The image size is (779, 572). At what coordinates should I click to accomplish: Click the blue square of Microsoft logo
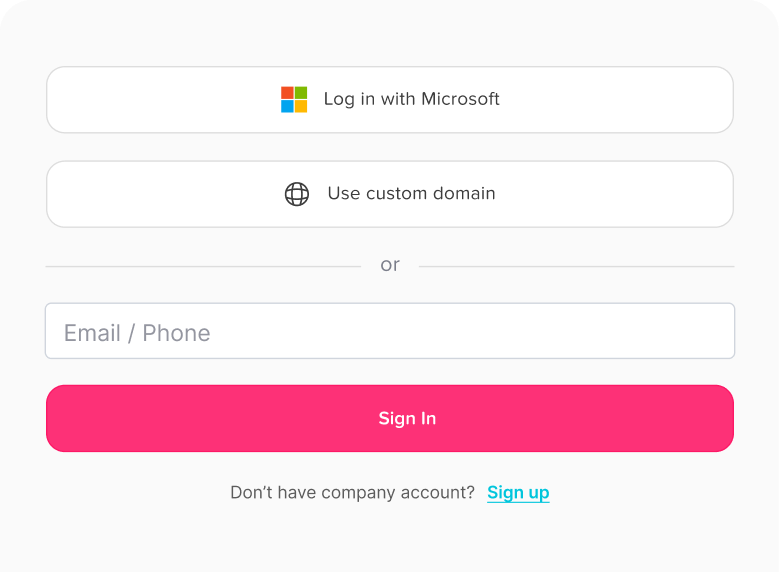click(x=287, y=106)
